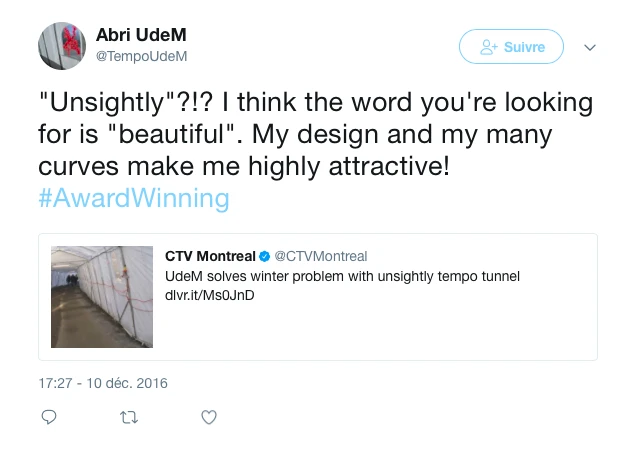Click the reply speech bubble icon
Viewport: 635px width, 453px height.
point(49,417)
